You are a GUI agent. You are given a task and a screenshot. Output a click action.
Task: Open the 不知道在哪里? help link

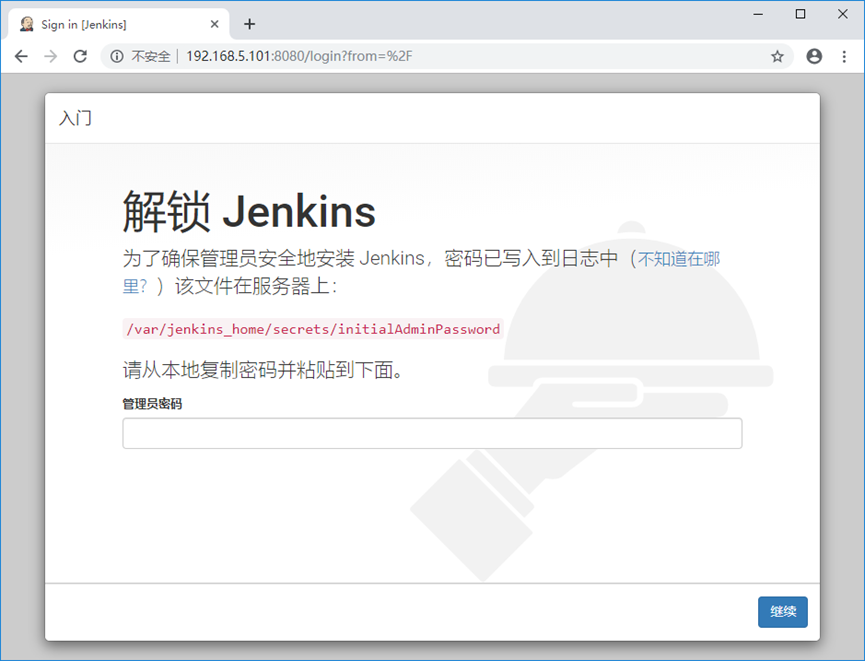(x=679, y=259)
